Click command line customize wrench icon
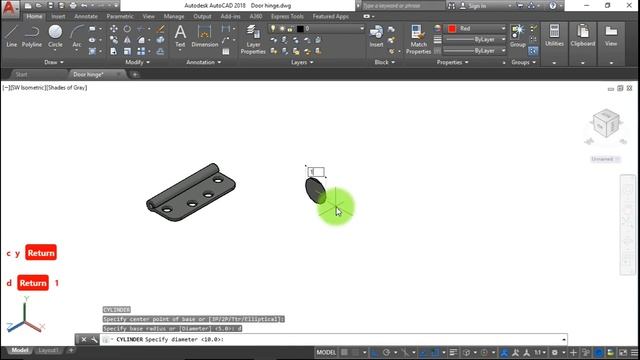This screenshot has height=360, width=640. 94,340
